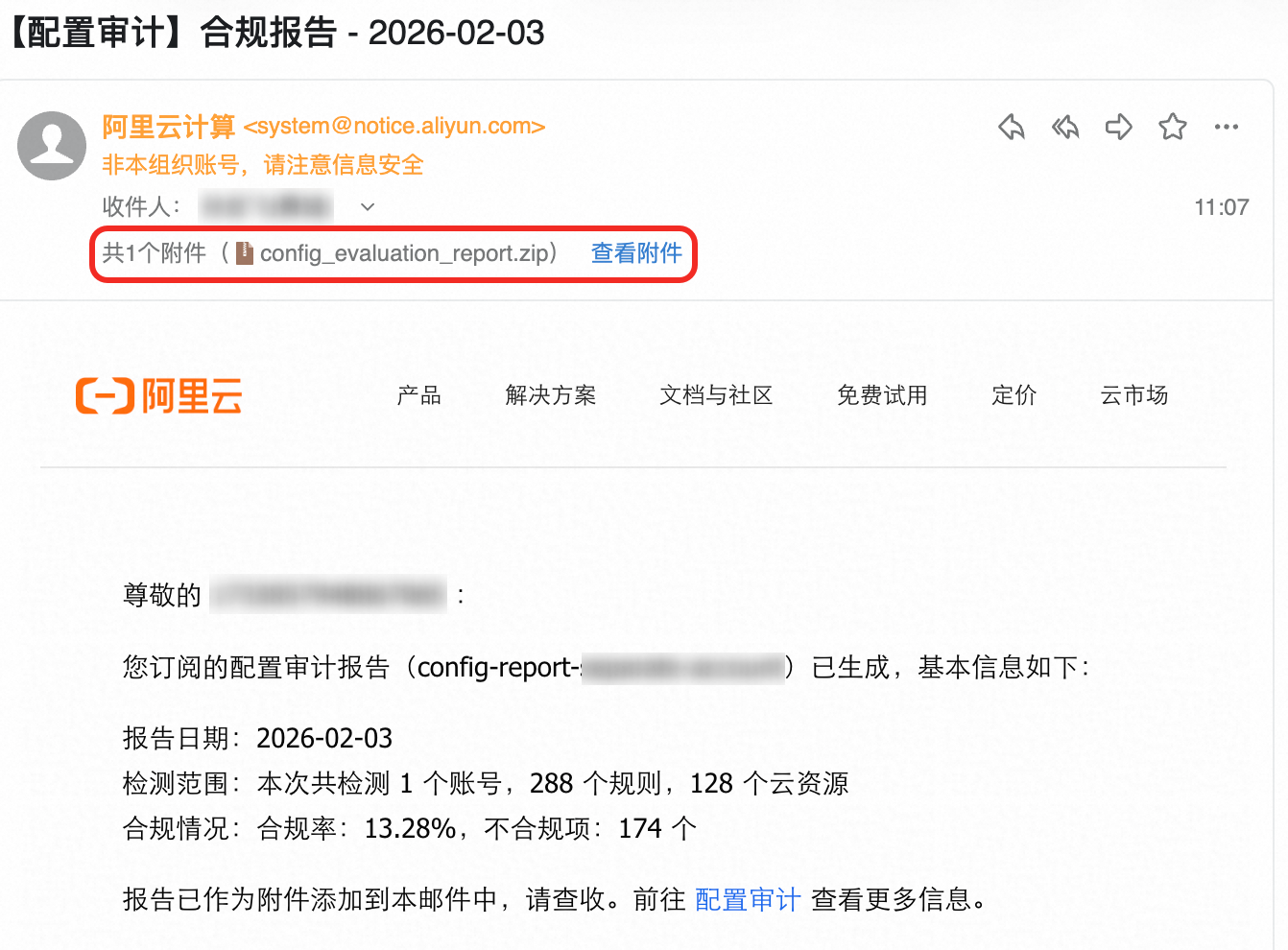Click the config_evaluation_report.zip attachment name
Viewport: 1288px width, 950px height.
click(x=404, y=253)
